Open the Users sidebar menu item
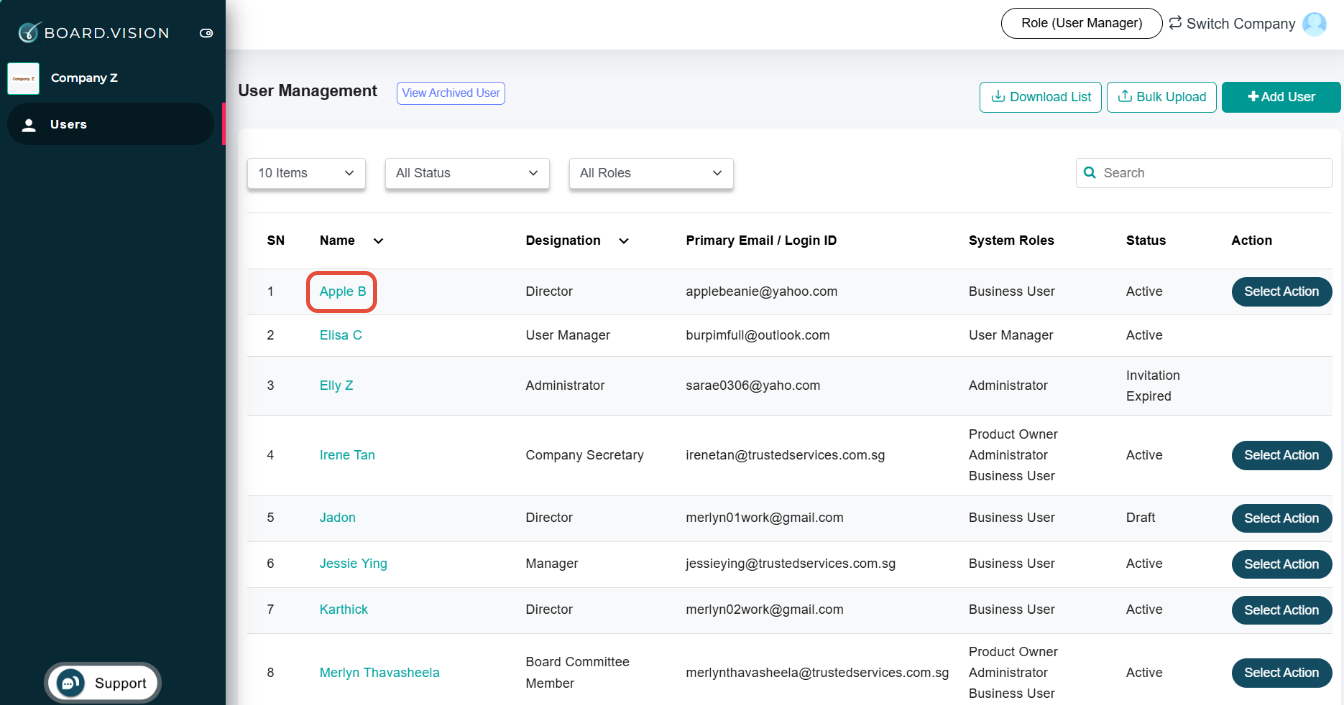The height and width of the screenshot is (705, 1344). tap(110, 124)
